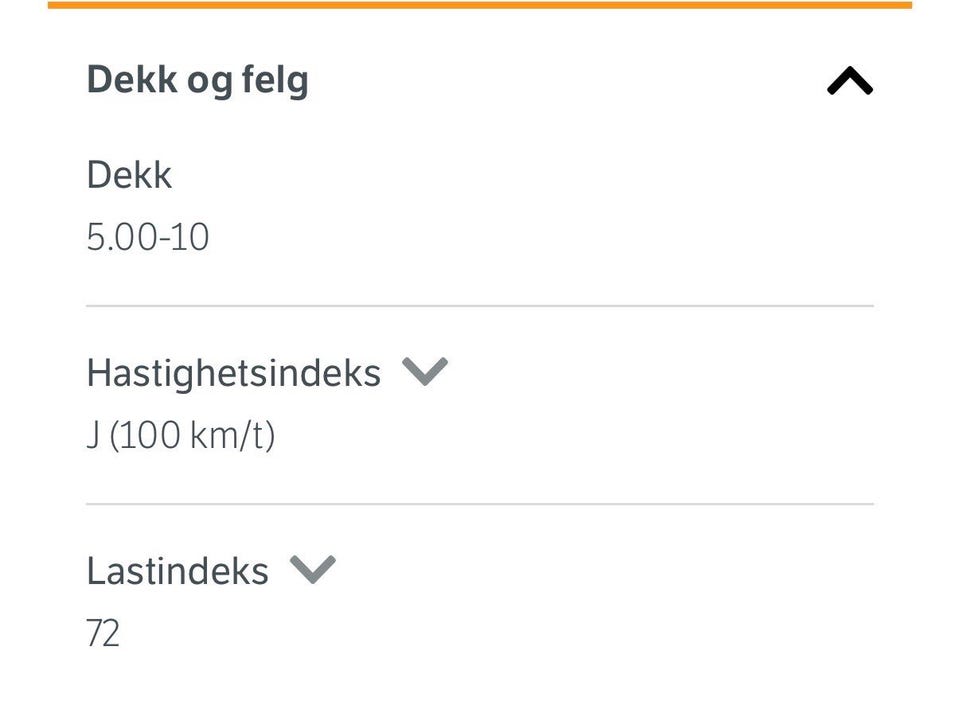Click the word 'felg' in the heading
960x701 pixels.
coord(274,80)
